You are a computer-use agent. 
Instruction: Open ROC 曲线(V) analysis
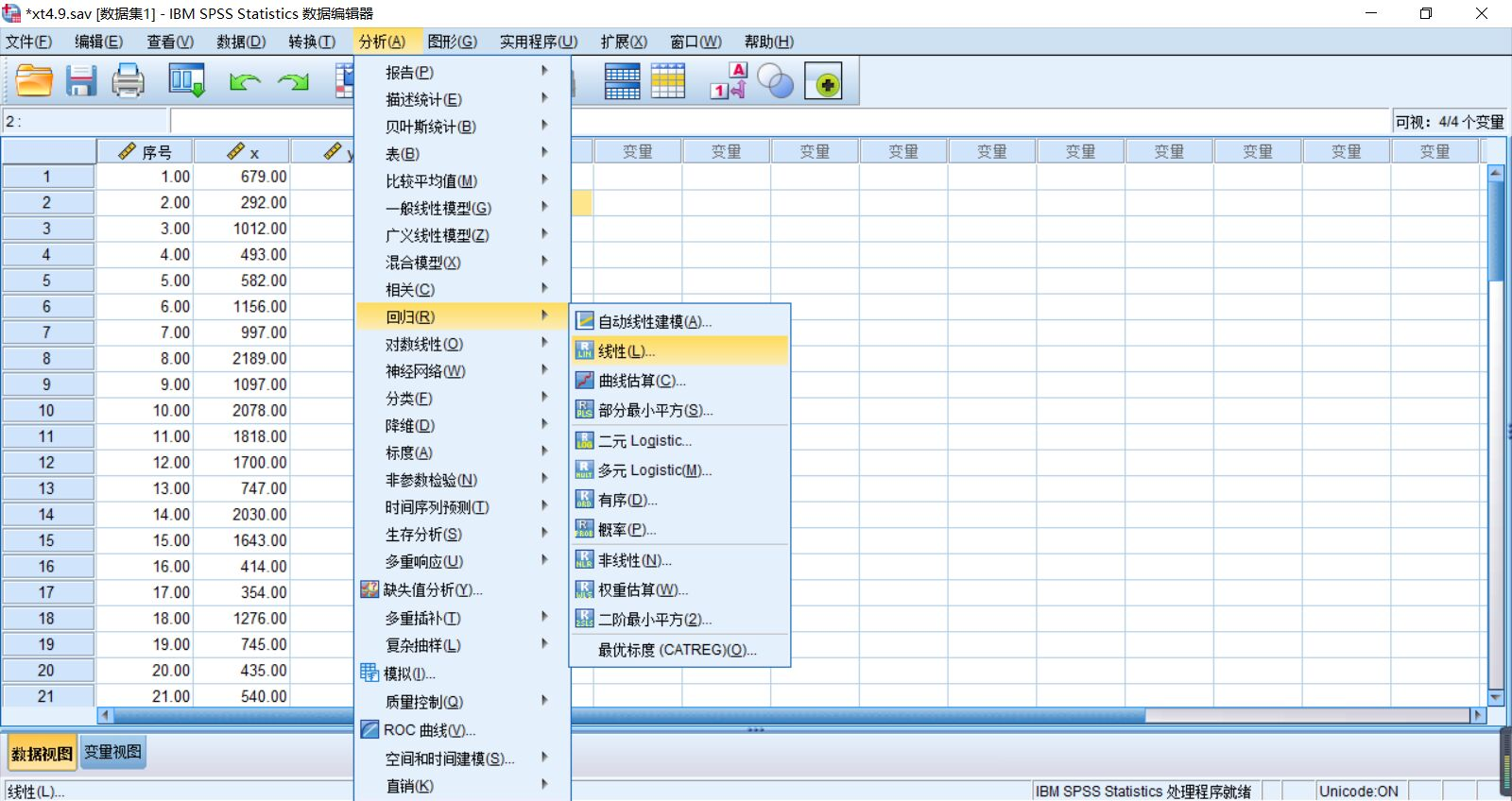pos(462,730)
